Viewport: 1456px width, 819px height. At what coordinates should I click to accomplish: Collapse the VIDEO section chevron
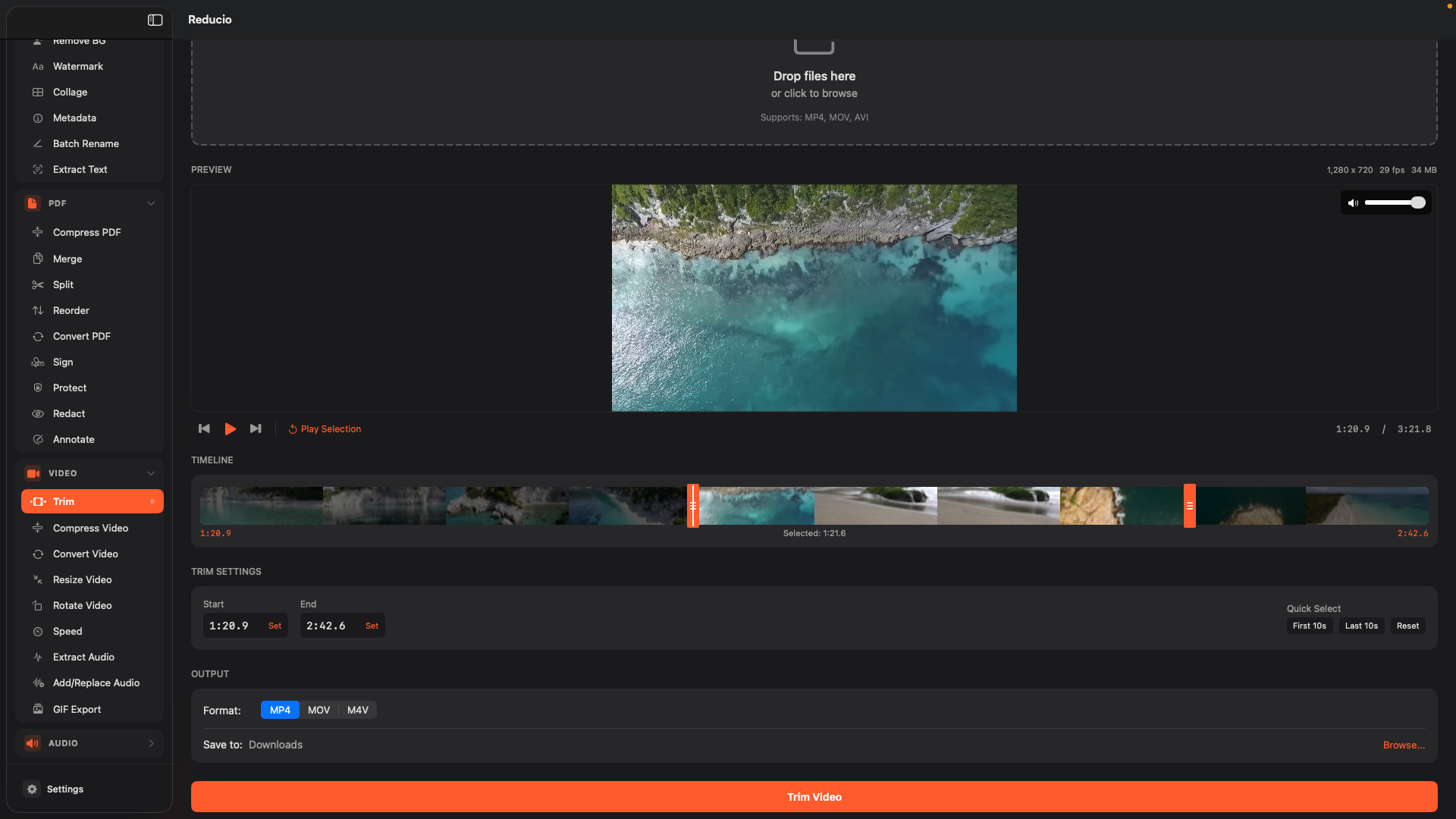click(151, 473)
